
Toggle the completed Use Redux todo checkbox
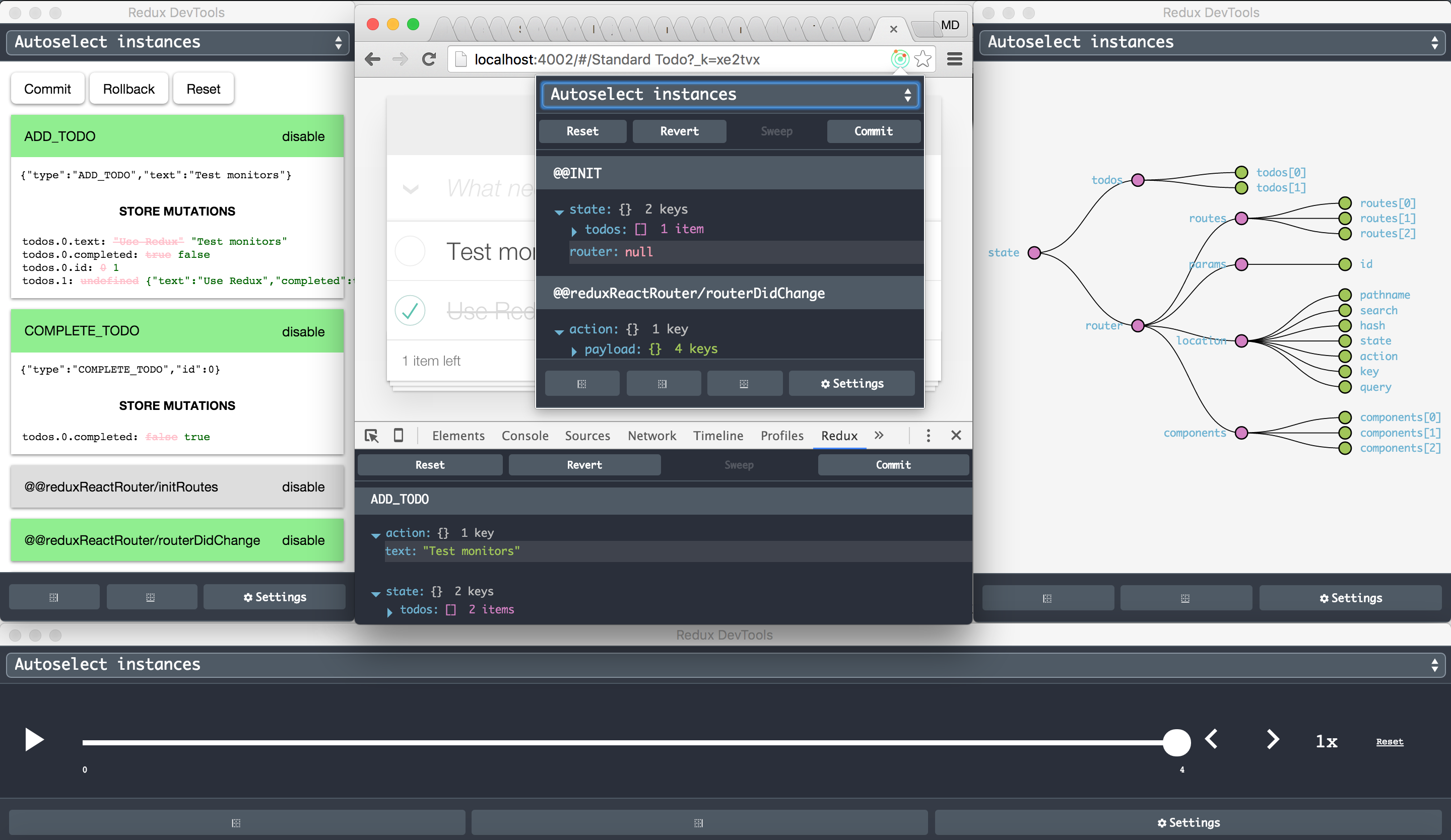coord(410,311)
